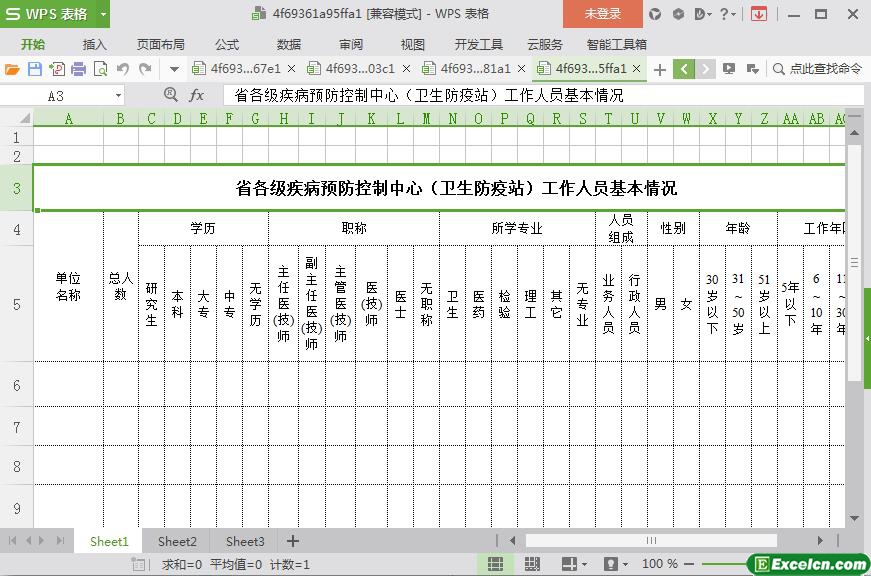Viewport: 871px width, 576px height.
Task: Open new document tab with plus button
Action: pyautogui.click(x=660, y=69)
